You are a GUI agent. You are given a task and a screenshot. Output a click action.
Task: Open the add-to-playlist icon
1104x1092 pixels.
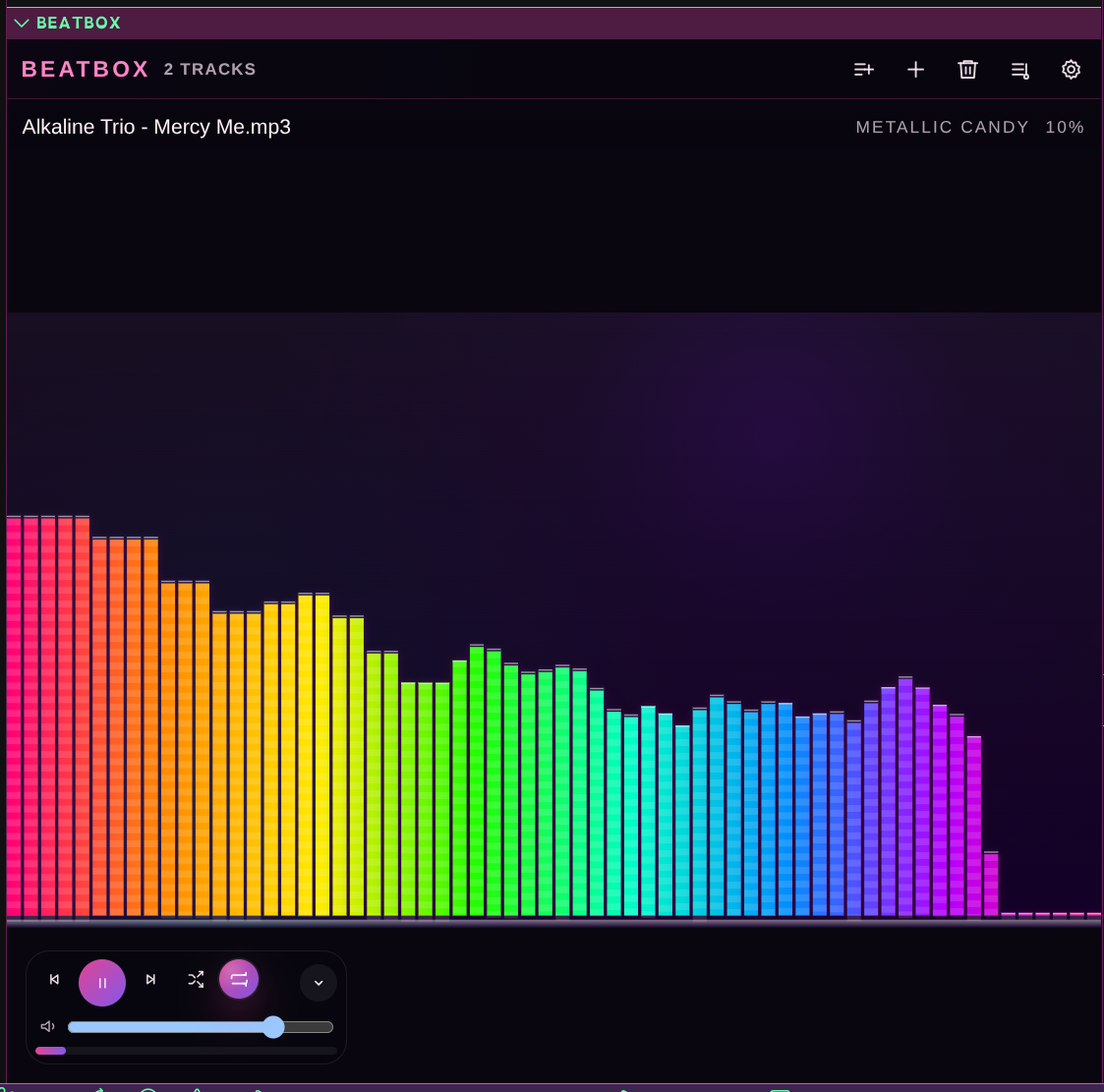(864, 69)
